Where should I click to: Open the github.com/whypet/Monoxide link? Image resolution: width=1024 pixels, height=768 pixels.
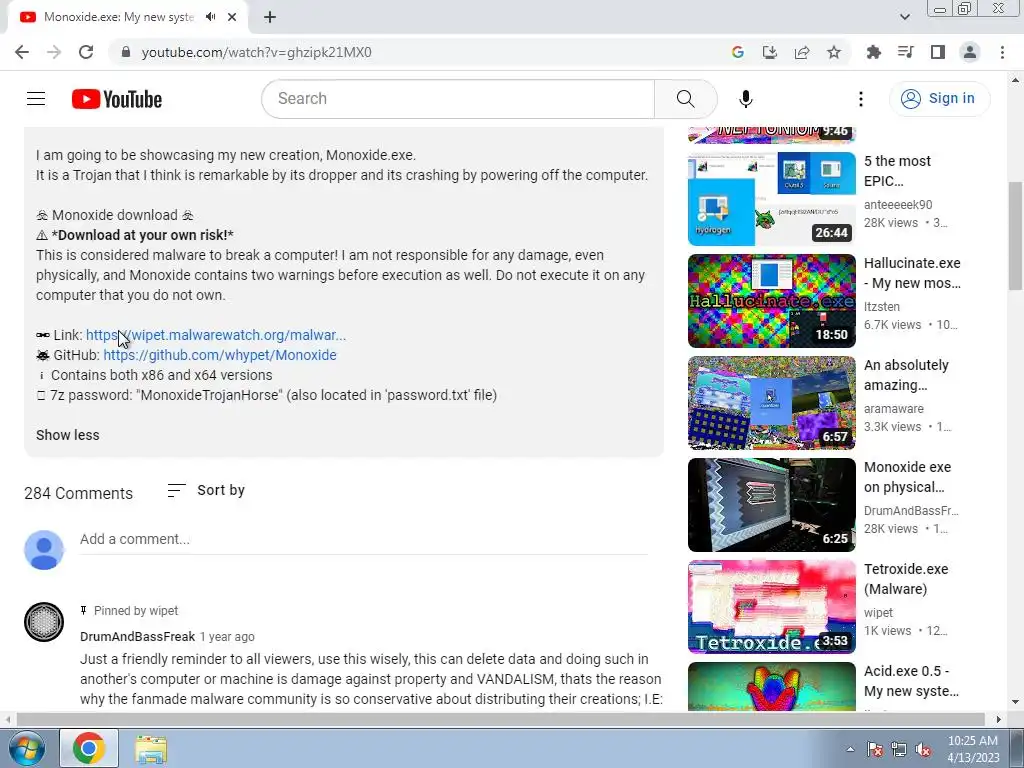pos(220,355)
